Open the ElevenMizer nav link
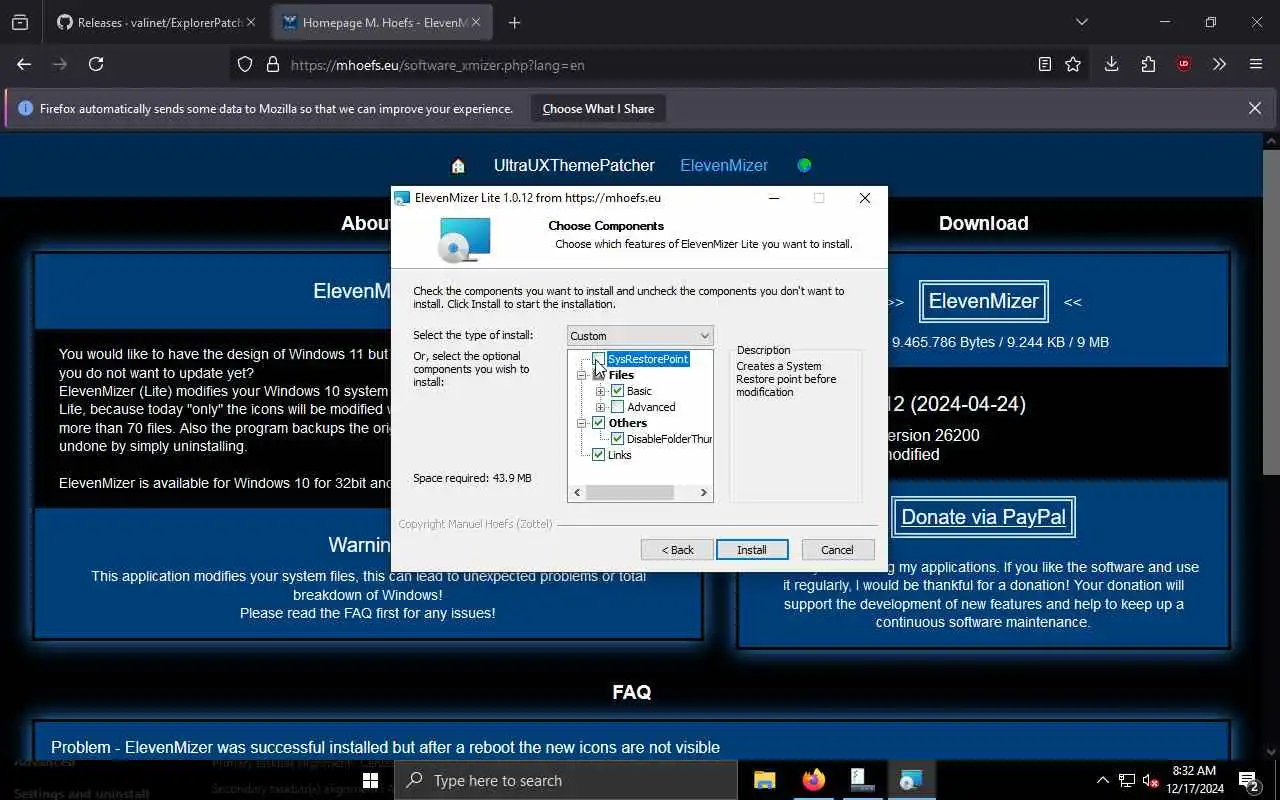Viewport: 1280px width, 800px height. (724, 166)
